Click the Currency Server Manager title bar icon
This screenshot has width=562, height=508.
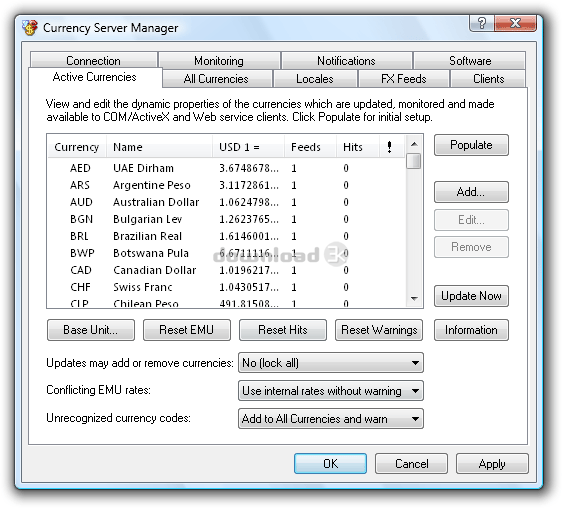[30, 28]
